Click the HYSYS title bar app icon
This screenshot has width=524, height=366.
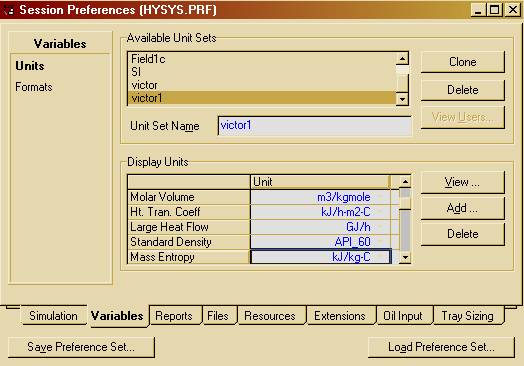(9, 10)
